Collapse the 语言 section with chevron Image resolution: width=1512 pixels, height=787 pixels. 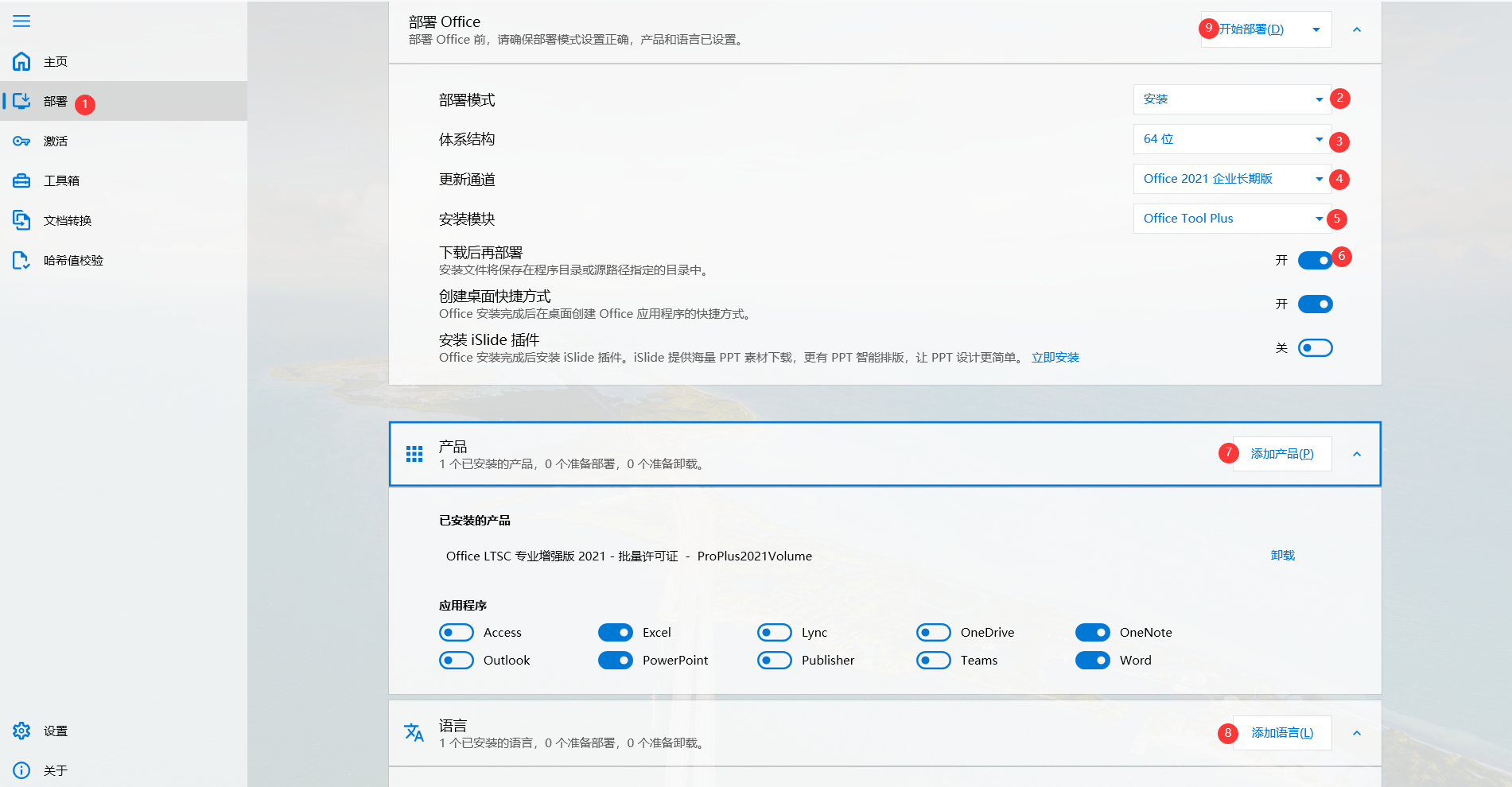[1357, 733]
